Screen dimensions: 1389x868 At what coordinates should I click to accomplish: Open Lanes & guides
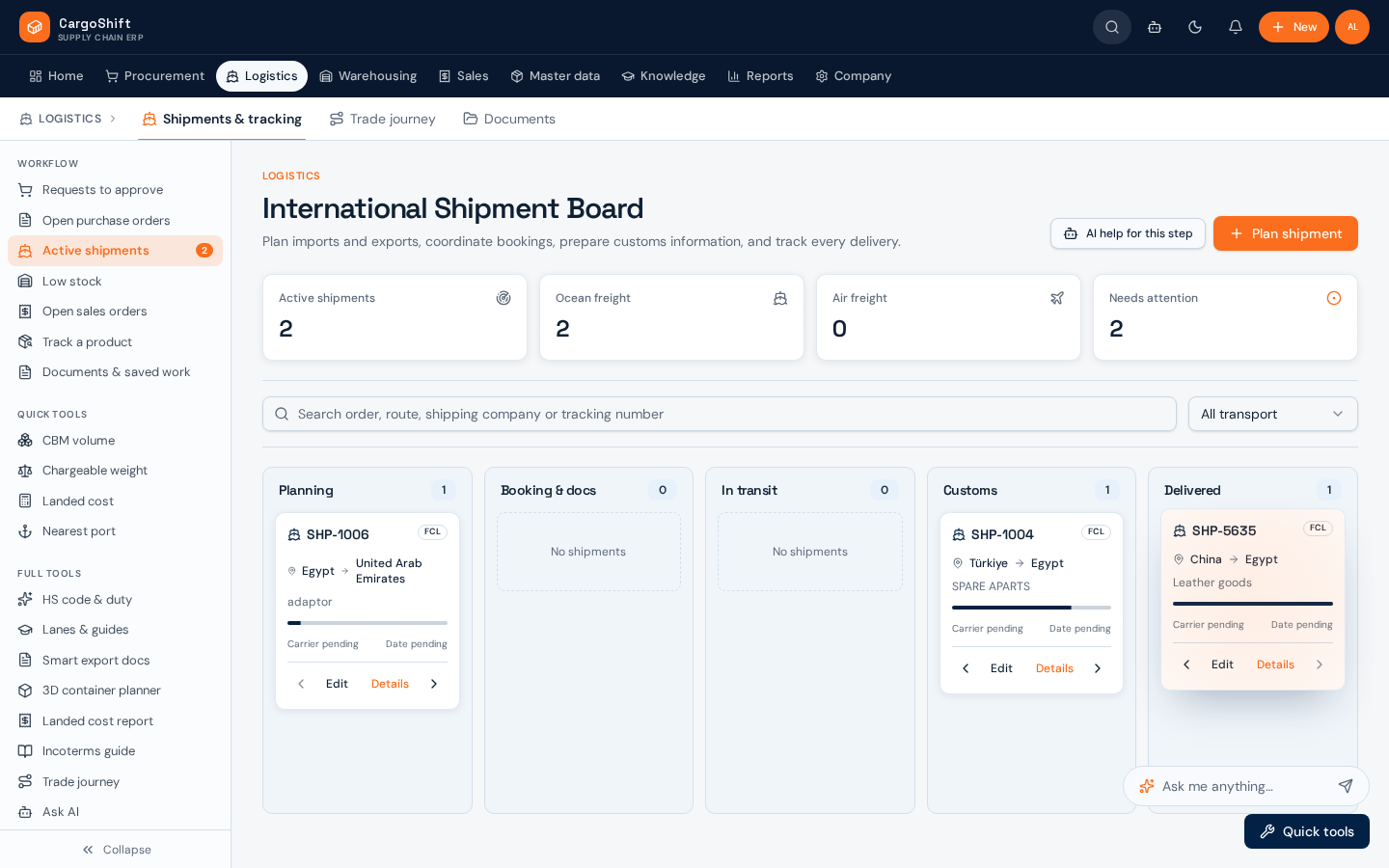(x=115, y=630)
